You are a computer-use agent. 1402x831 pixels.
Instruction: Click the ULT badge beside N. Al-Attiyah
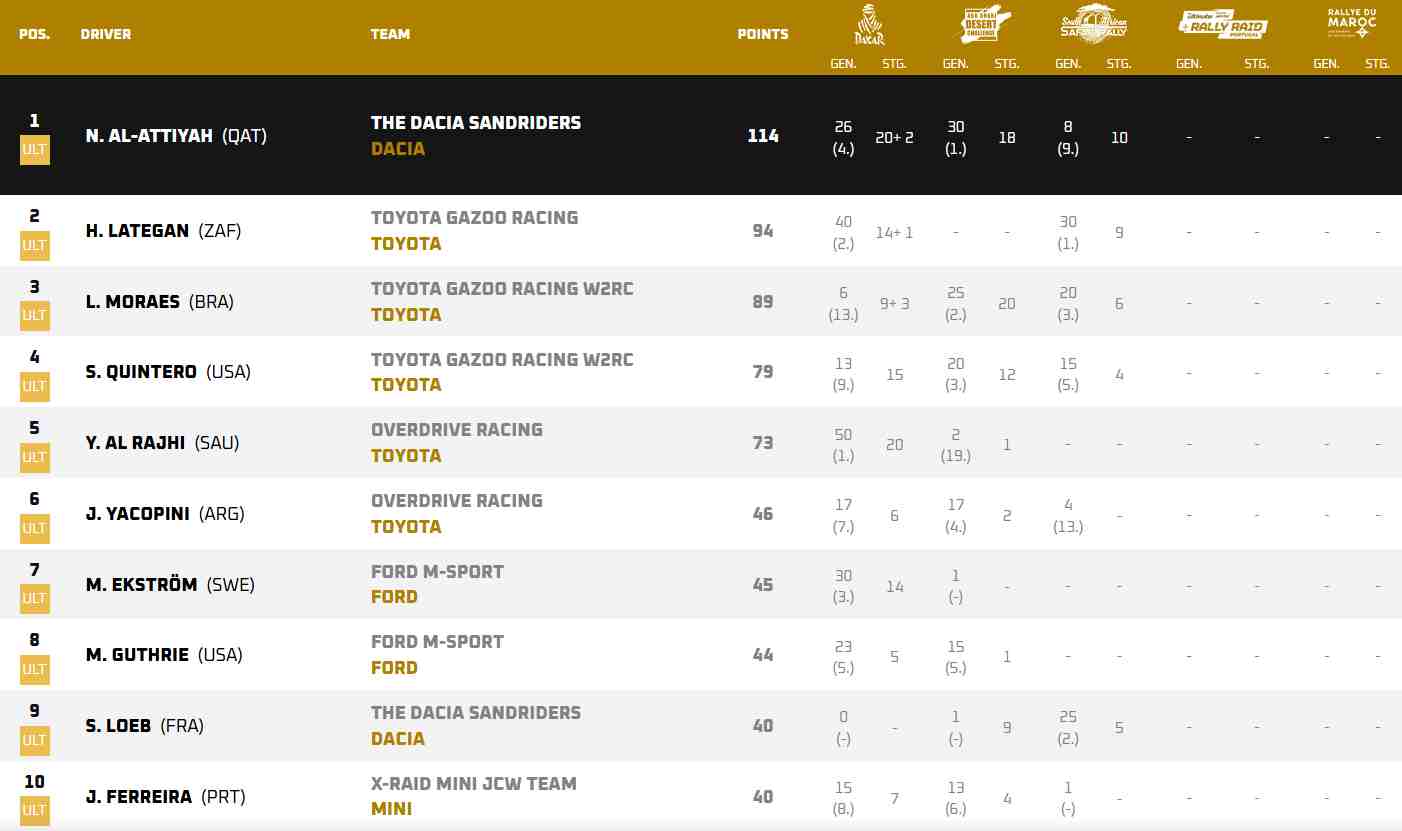click(34, 150)
